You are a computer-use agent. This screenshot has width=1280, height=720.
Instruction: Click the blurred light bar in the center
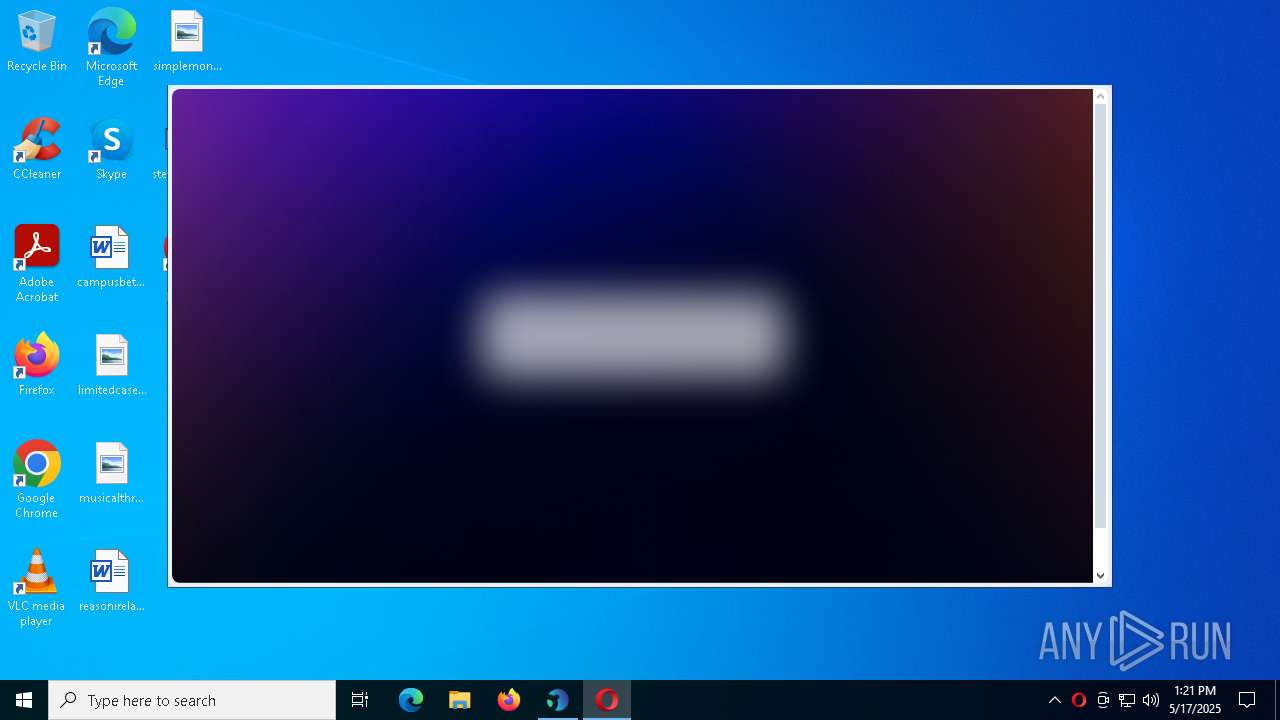click(632, 335)
